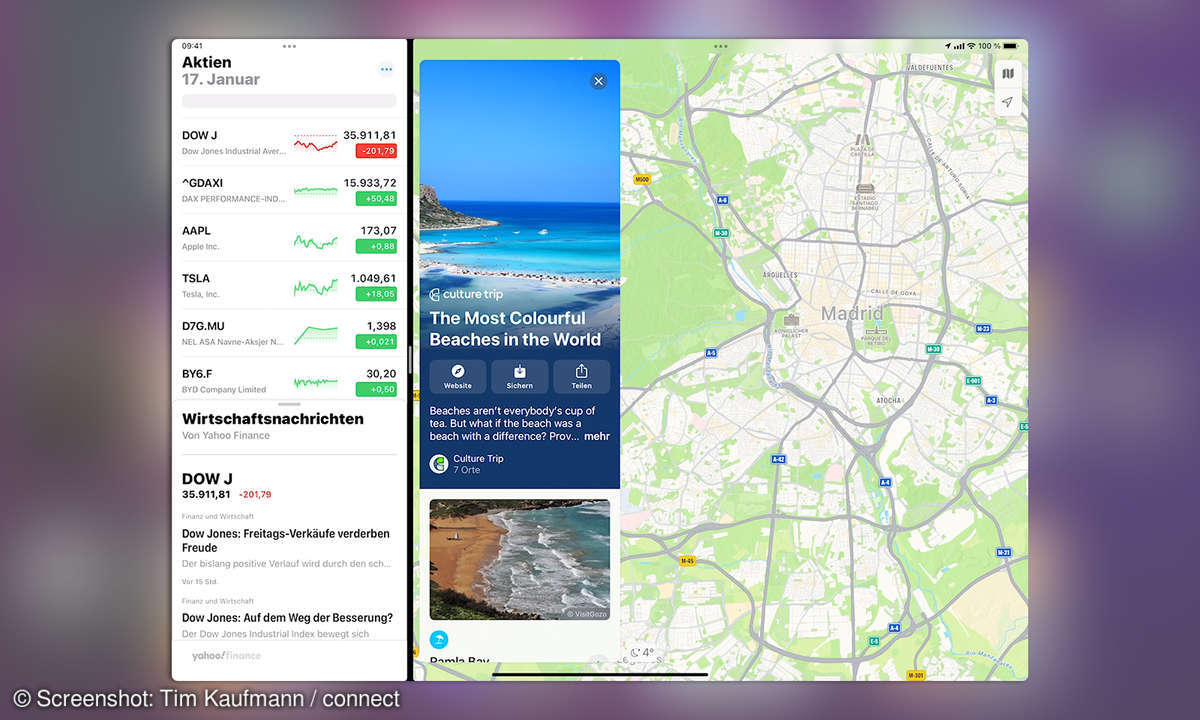Tap the culture trip logo on photo

coord(466,295)
